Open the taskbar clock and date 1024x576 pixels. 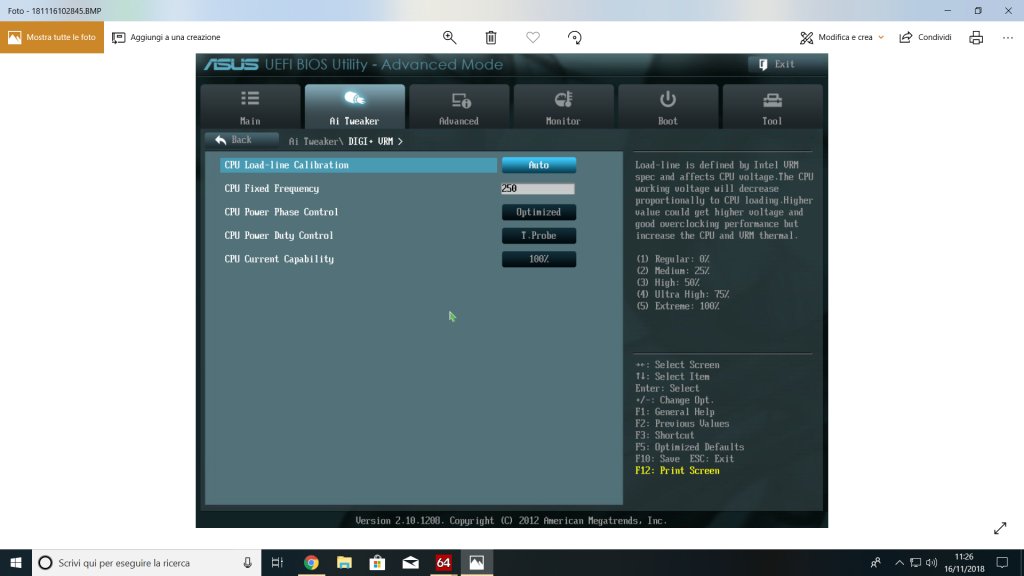pos(965,562)
